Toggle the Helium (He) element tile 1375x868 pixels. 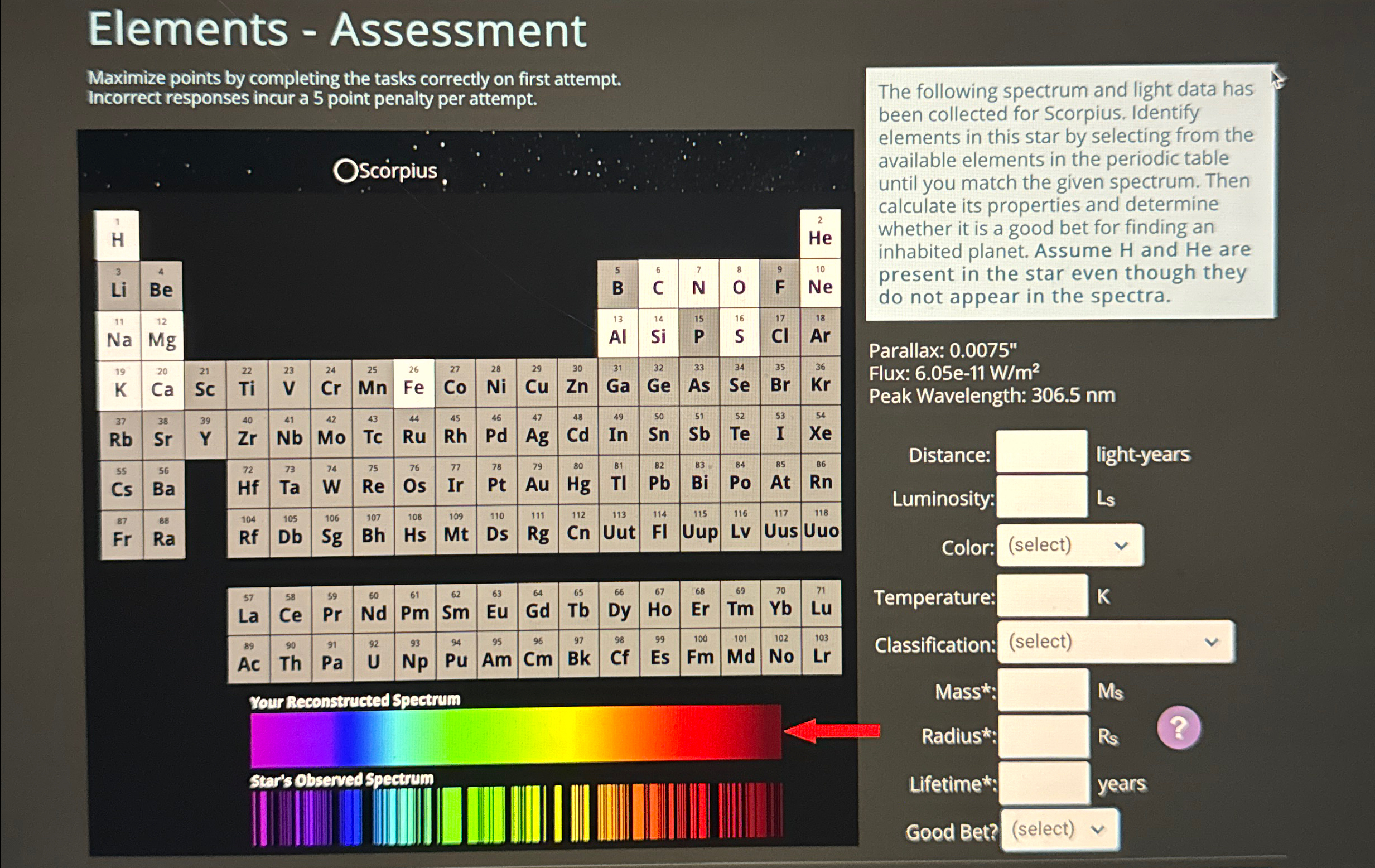(x=819, y=234)
